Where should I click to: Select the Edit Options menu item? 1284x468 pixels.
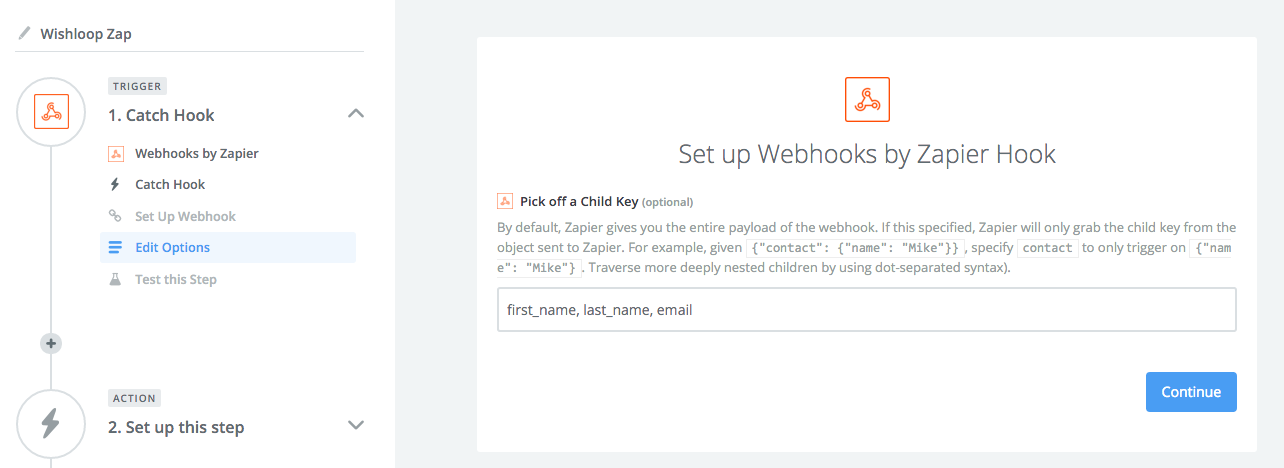point(172,247)
